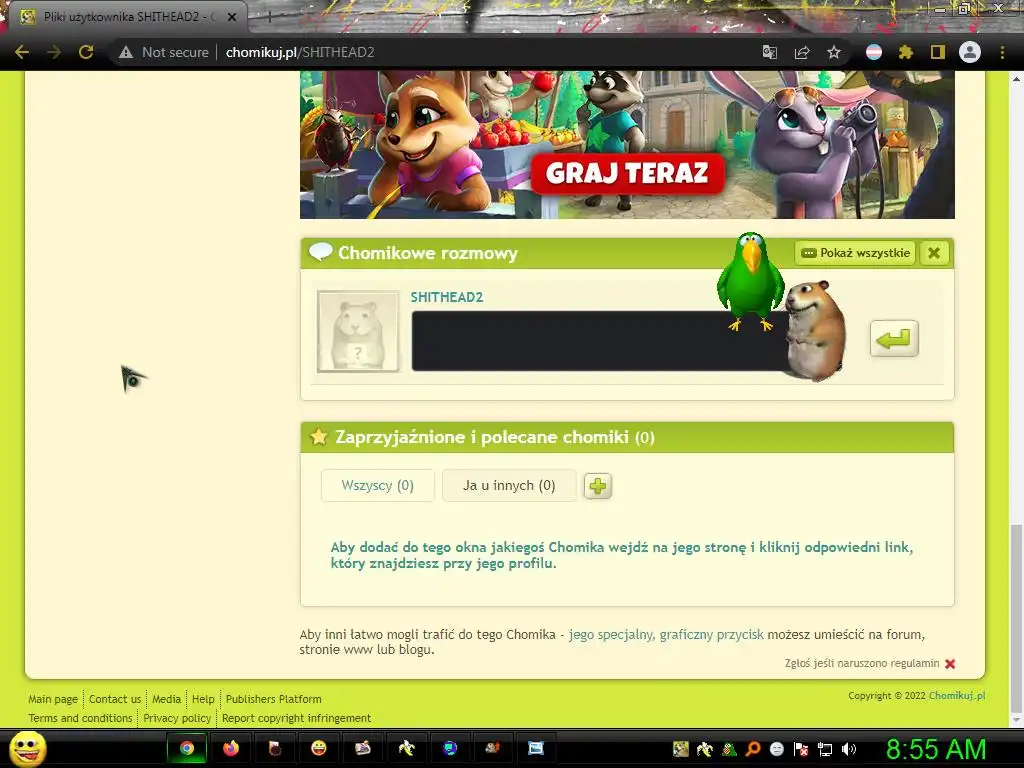Open Terms and conditions footer link
The image size is (1024, 768).
pos(80,718)
